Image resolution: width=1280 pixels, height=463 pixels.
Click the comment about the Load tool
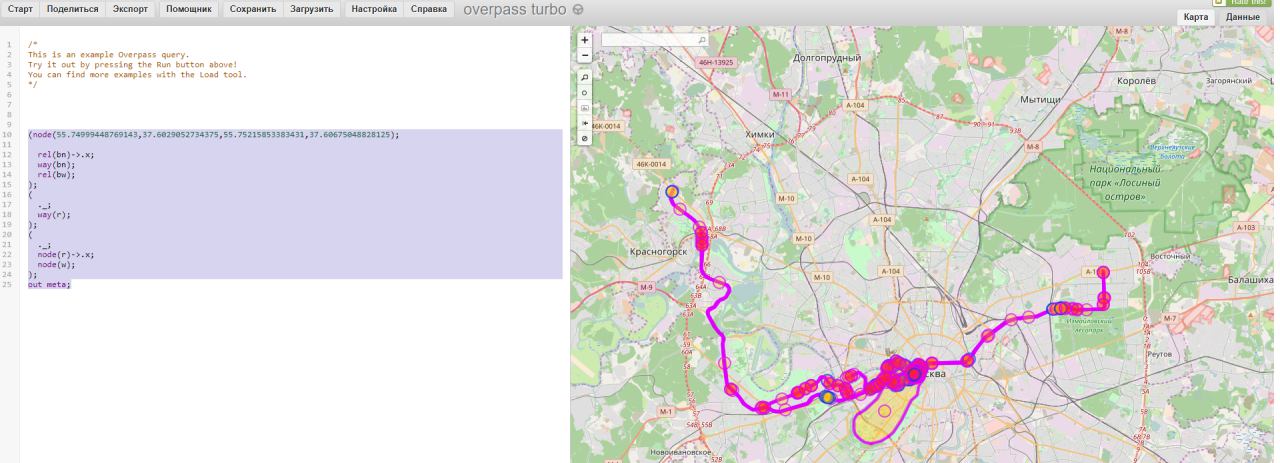(x=137, y=74)
